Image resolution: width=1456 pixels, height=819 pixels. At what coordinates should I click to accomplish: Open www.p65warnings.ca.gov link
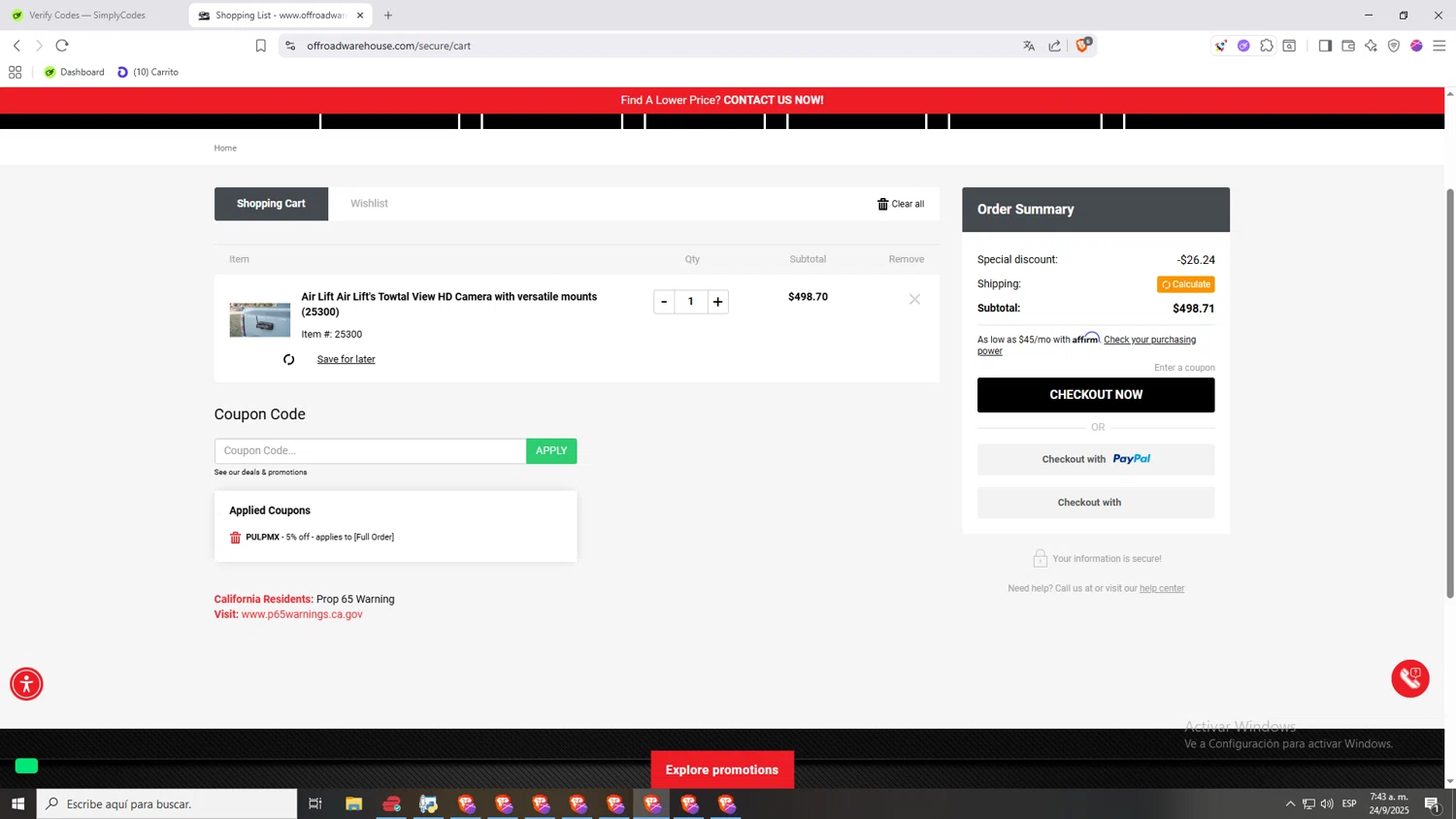pos(302,614)
